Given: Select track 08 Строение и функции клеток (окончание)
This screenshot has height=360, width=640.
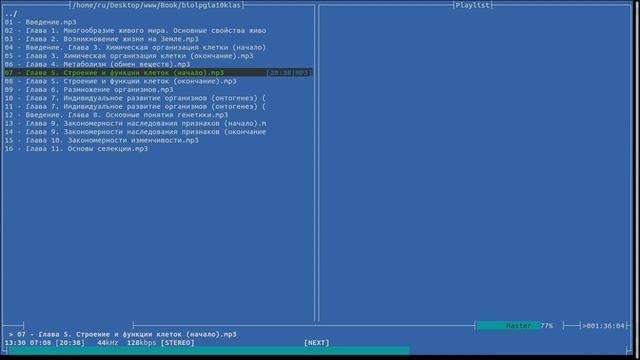Looking at the screenshot, I should click(x=120, y=81).
